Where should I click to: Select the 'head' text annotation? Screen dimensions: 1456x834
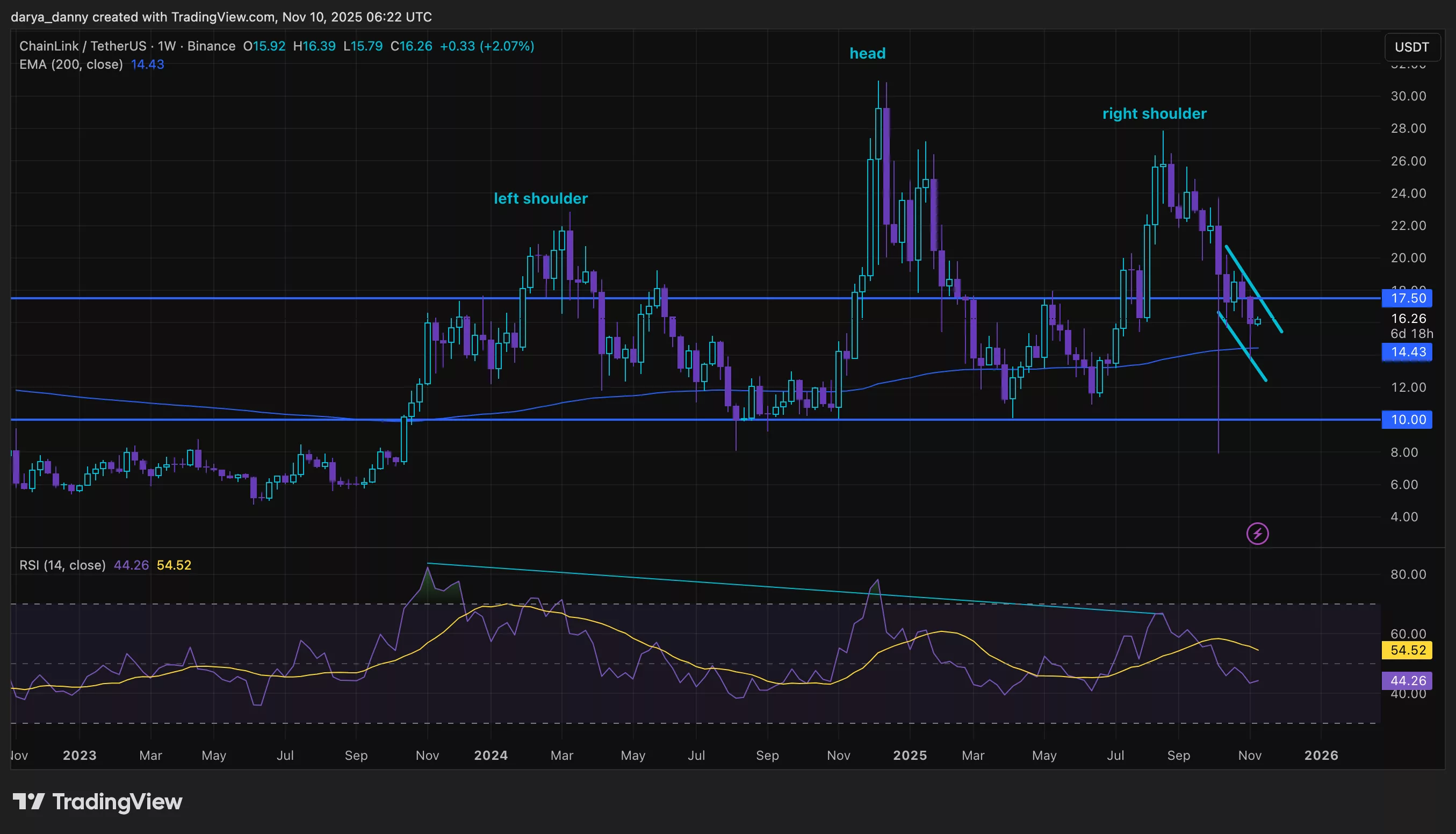click(867, 53)
